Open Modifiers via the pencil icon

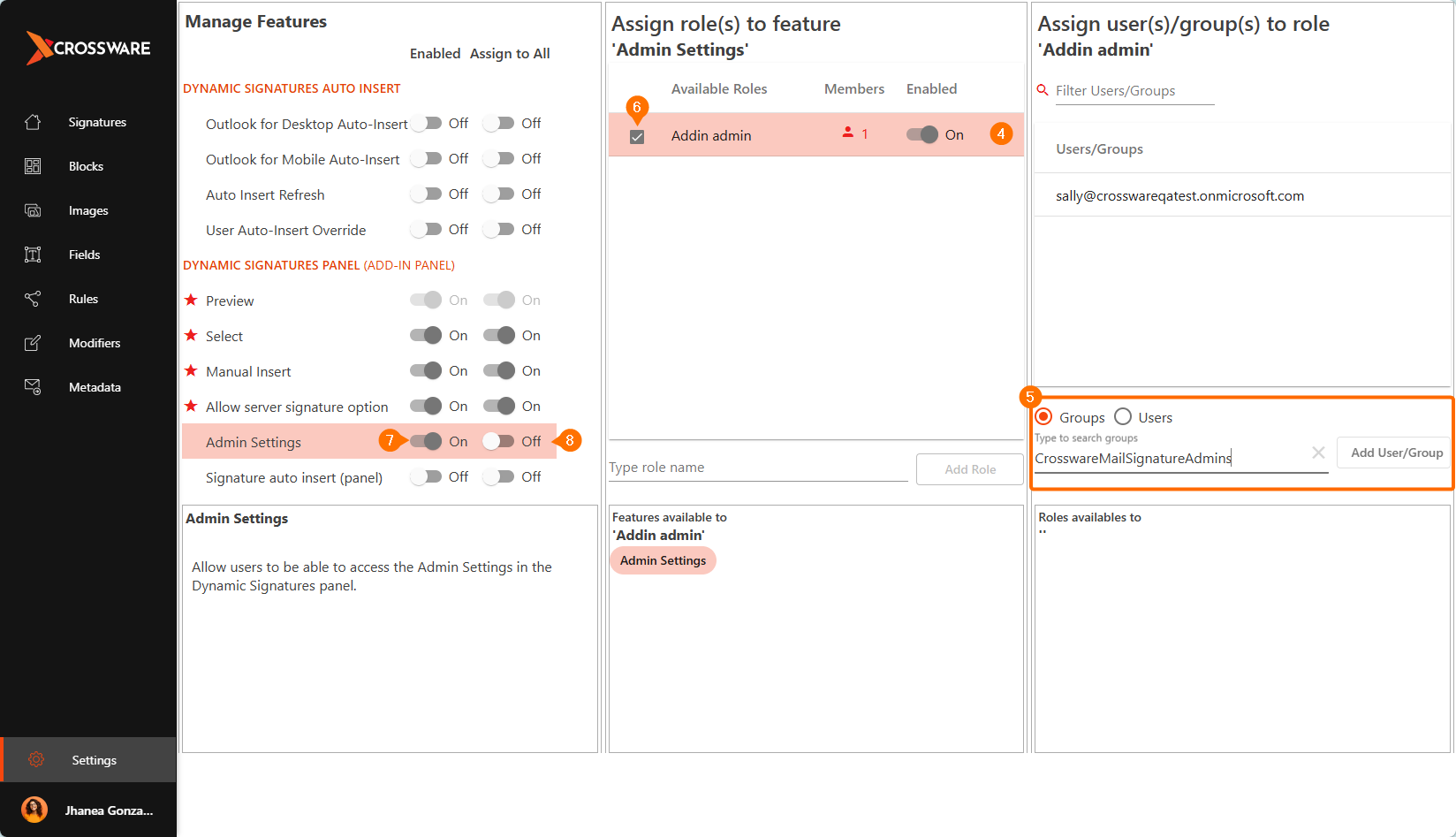[33, 343]
